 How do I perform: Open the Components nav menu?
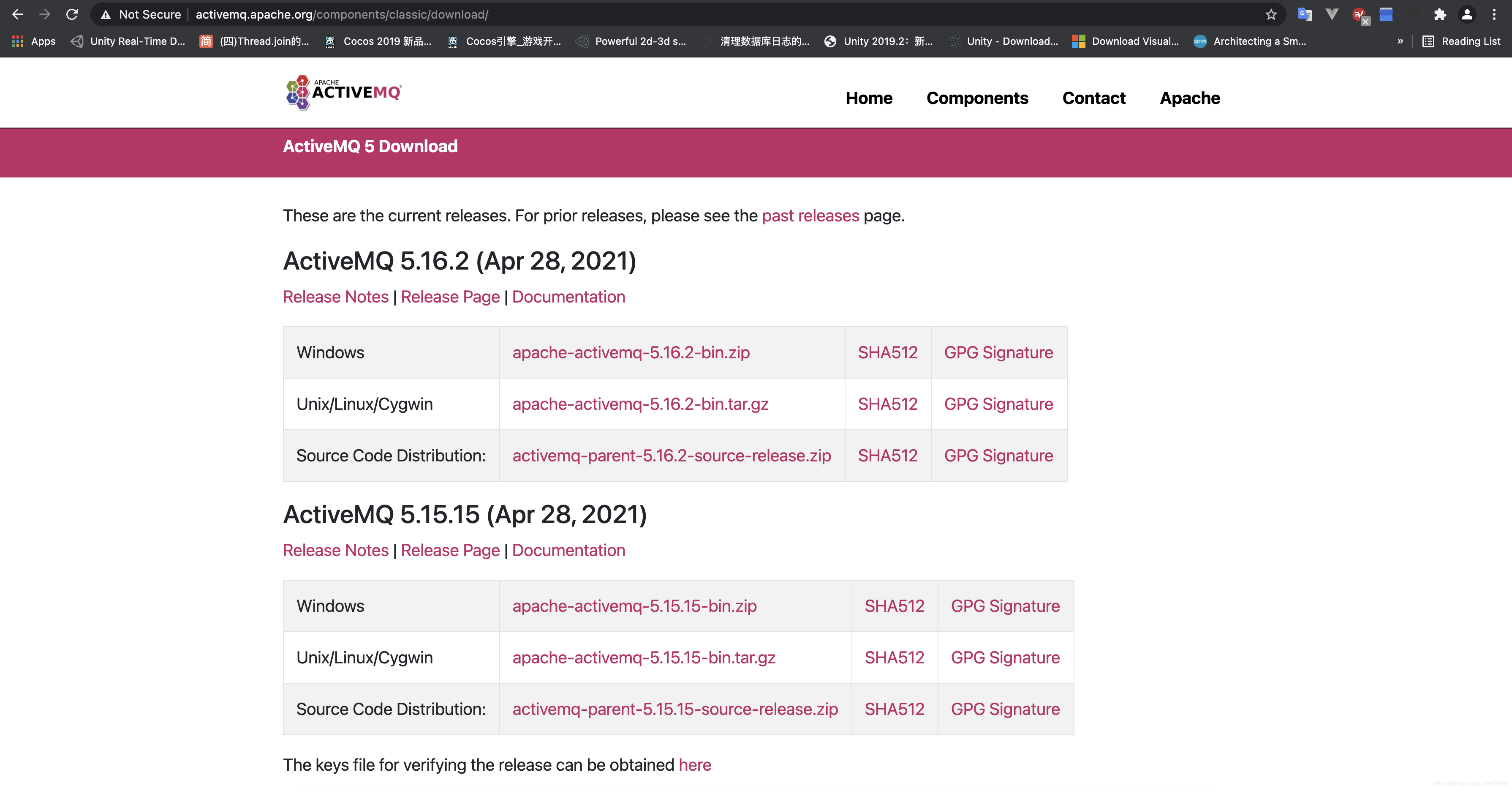977,98
